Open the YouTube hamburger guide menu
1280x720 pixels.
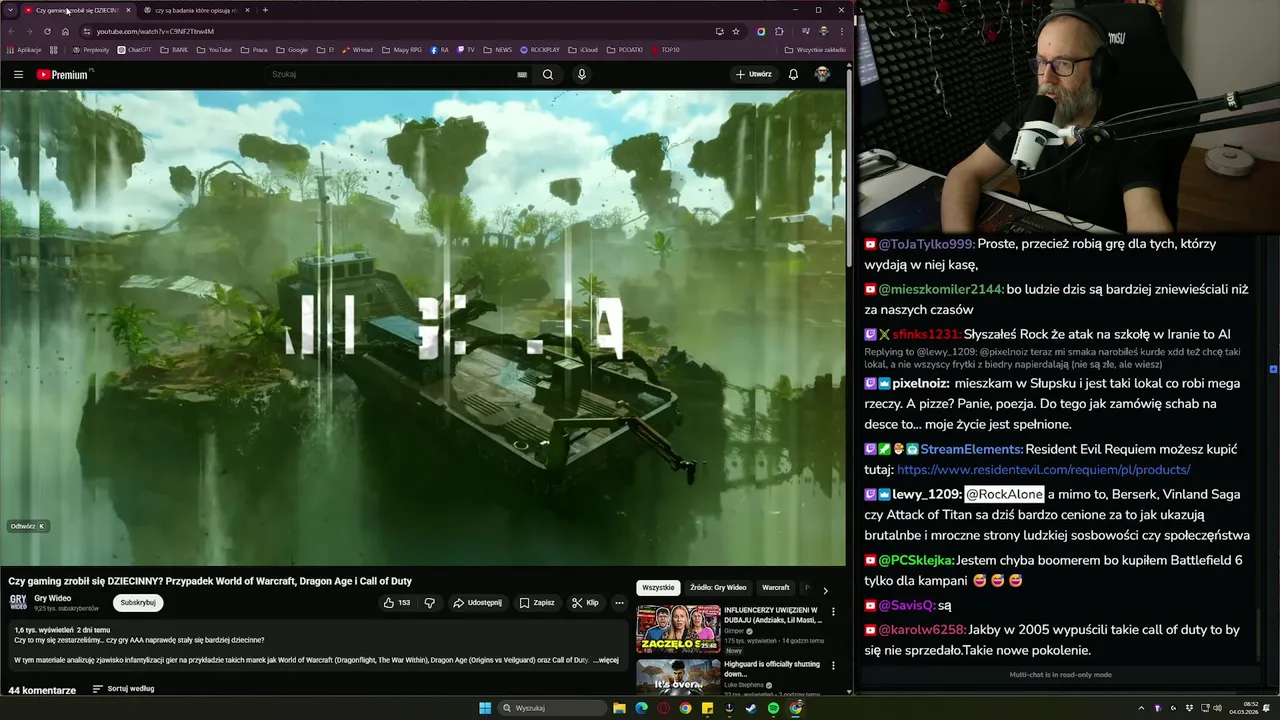tap(18, 74)
